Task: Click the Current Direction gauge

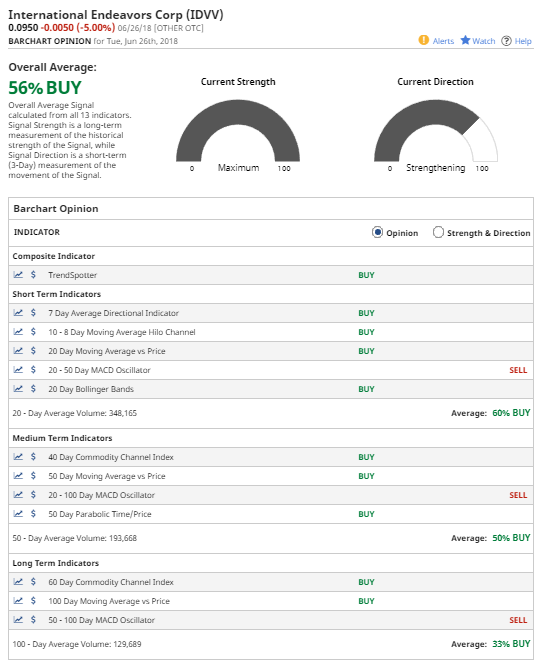Action: (436, 131)
